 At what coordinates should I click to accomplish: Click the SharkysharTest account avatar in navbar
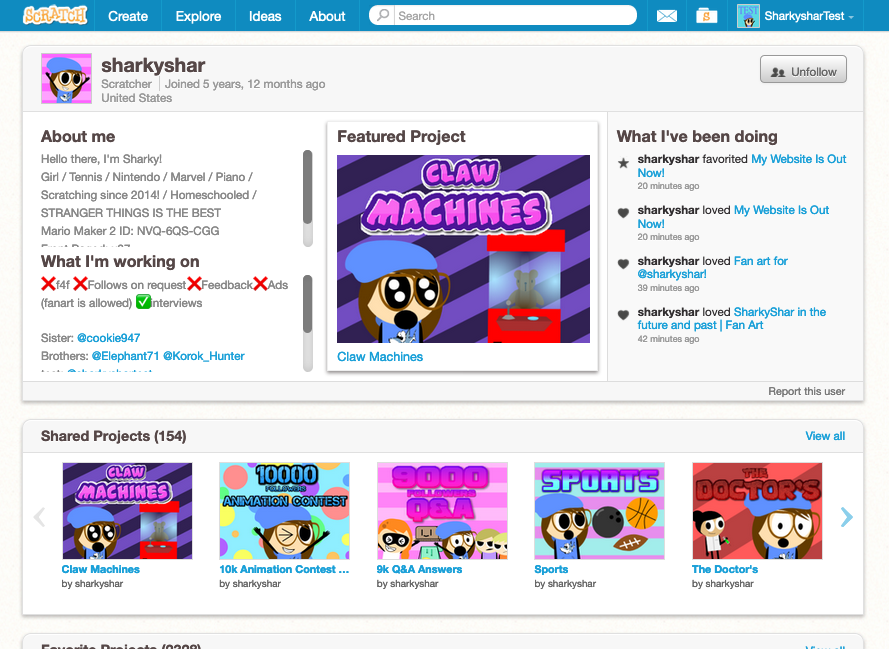(x=748, y=16)
